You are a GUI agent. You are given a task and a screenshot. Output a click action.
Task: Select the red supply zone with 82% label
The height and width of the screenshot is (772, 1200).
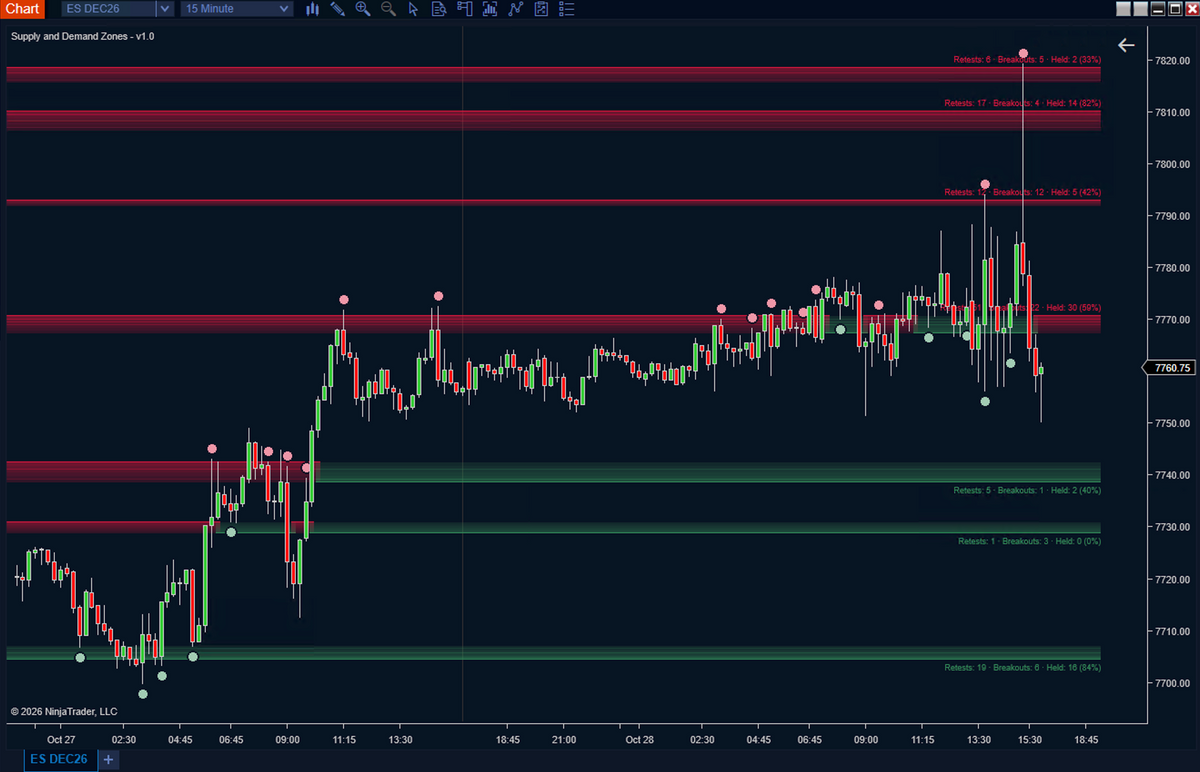553,119
